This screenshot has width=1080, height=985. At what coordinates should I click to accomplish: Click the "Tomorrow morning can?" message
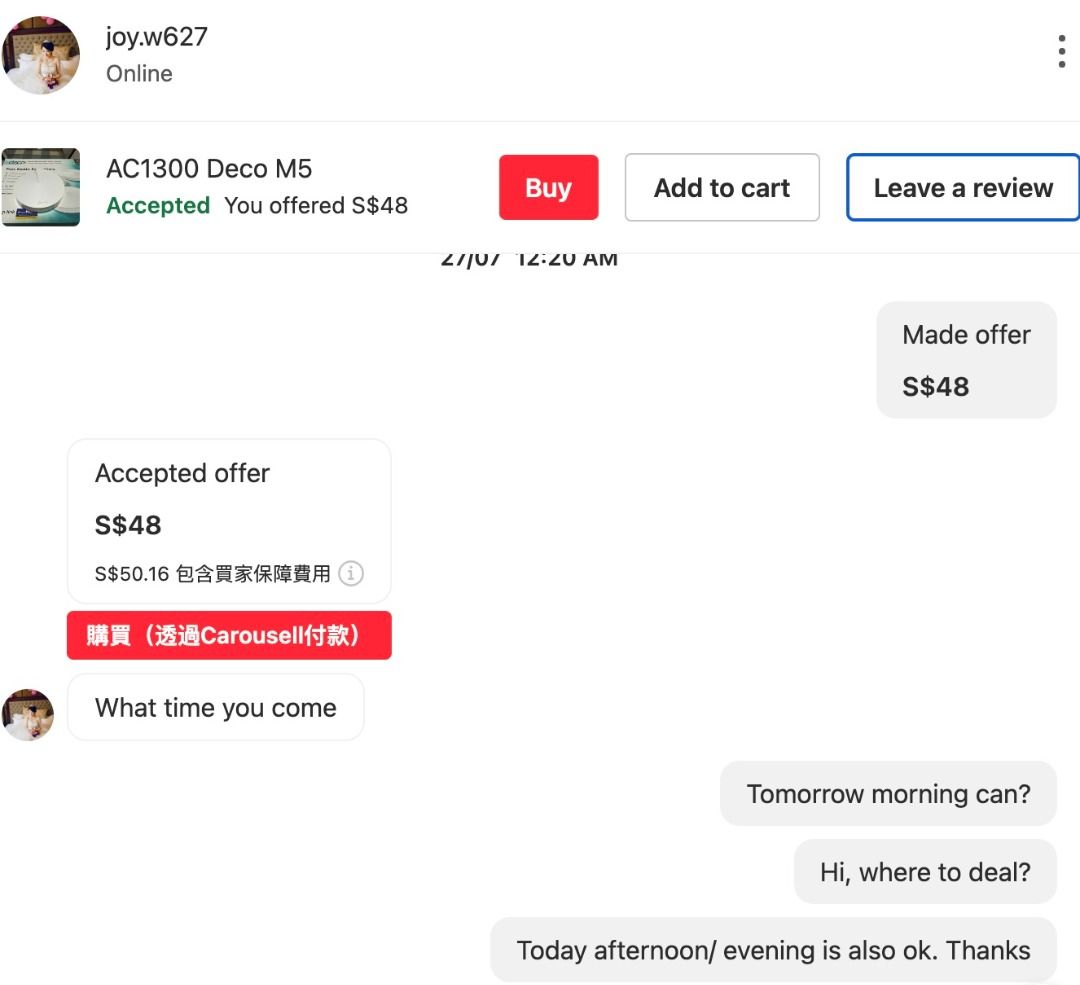[x=888, y=794]
